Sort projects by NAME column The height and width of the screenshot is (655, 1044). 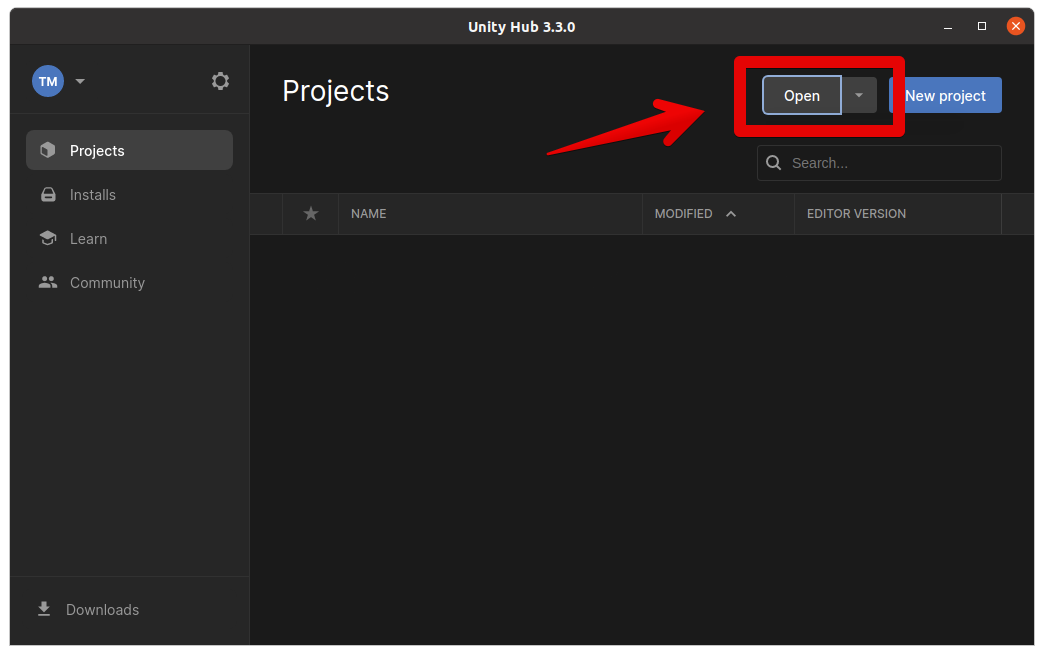(490, 214)
